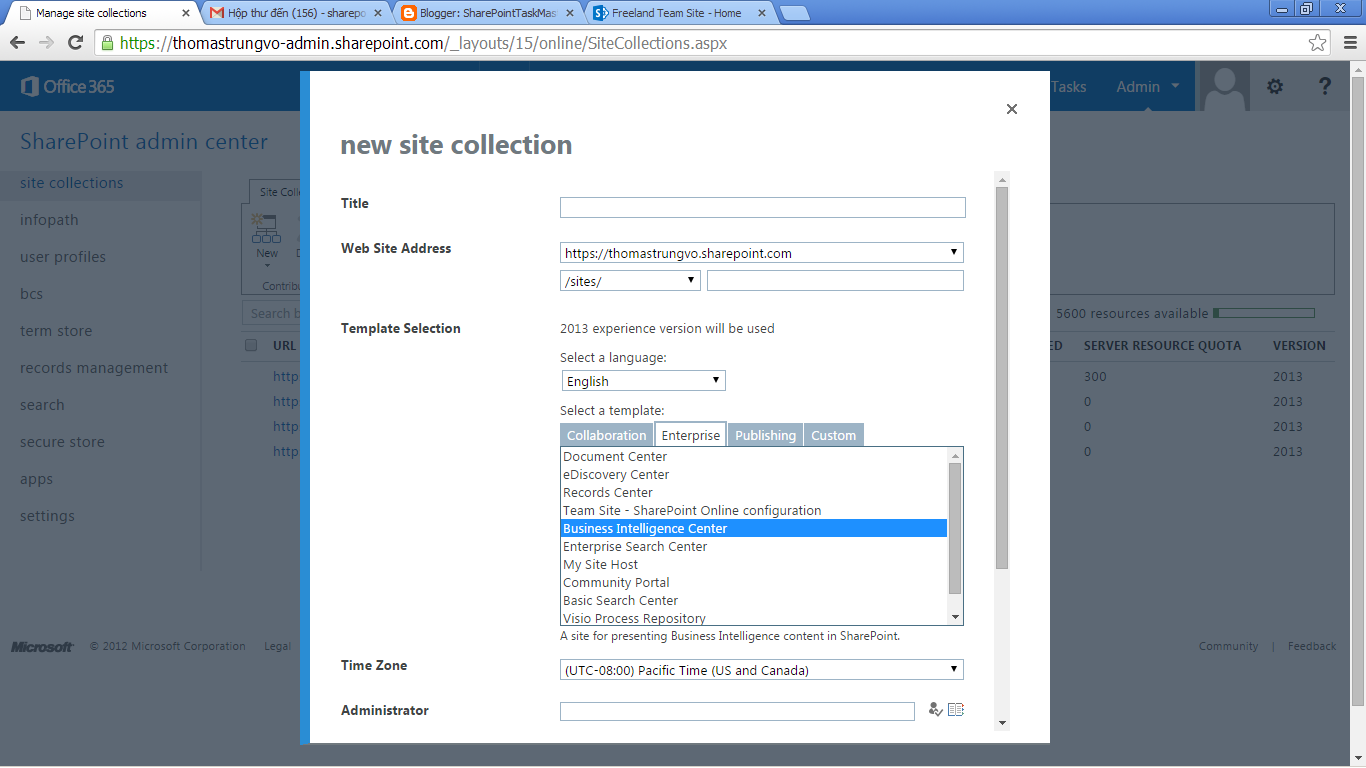Viewport: 1366px width, 768px height.
Task: Open settings in left navigation
Action: 47,516
